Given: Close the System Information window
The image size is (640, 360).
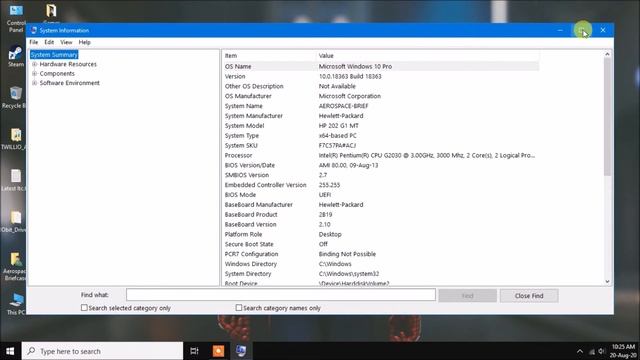Looking at the screenshot, I should 603,30.
